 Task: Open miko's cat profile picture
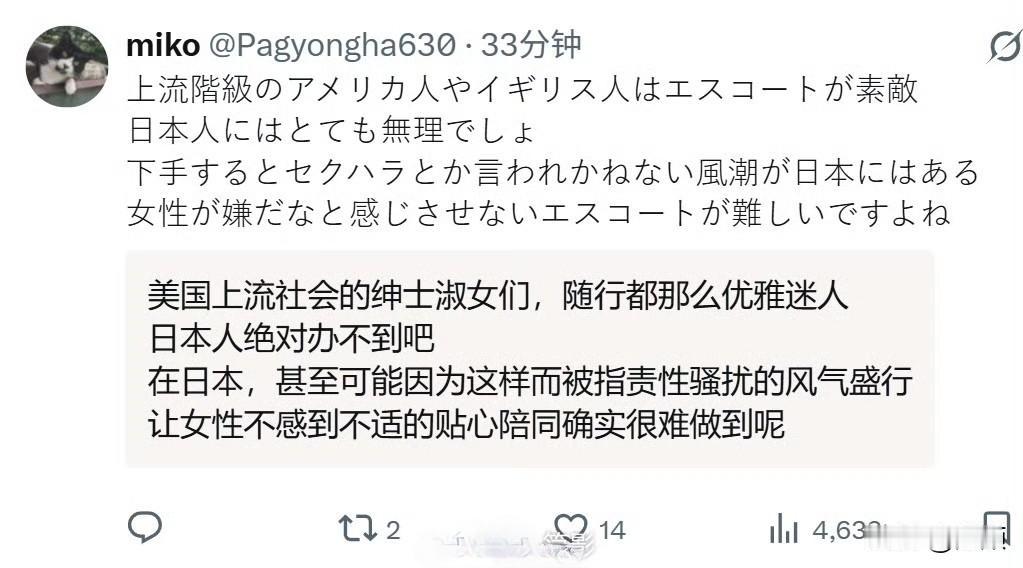pos(67,67)
